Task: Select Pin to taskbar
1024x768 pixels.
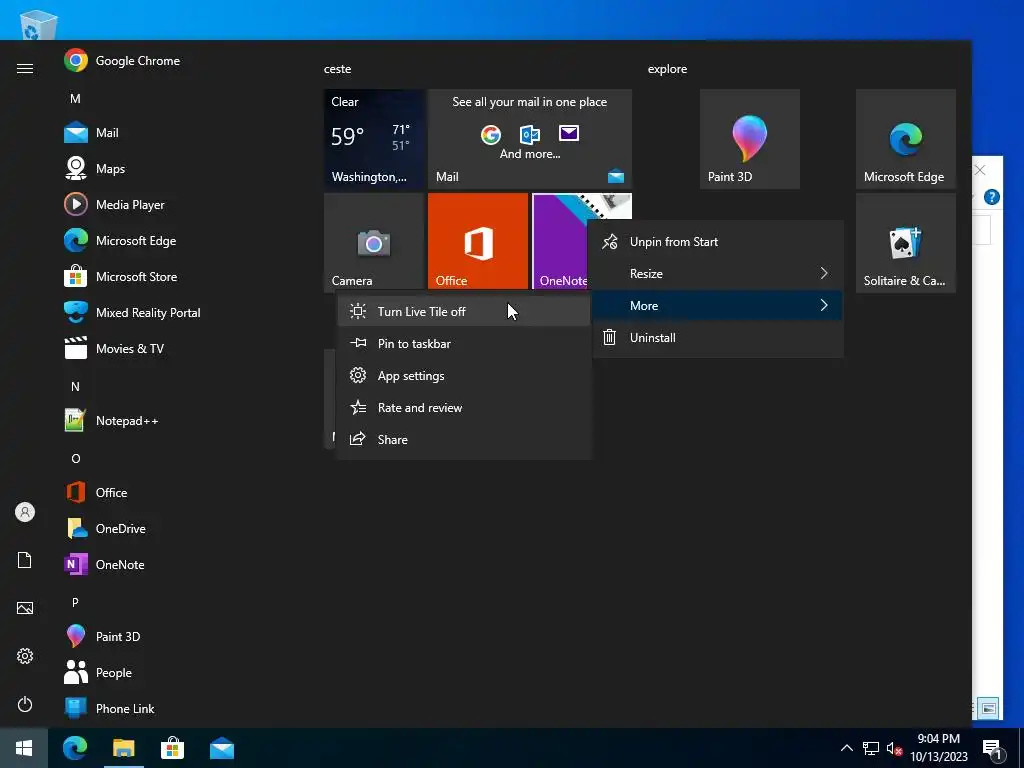Action: pos(464,344)
